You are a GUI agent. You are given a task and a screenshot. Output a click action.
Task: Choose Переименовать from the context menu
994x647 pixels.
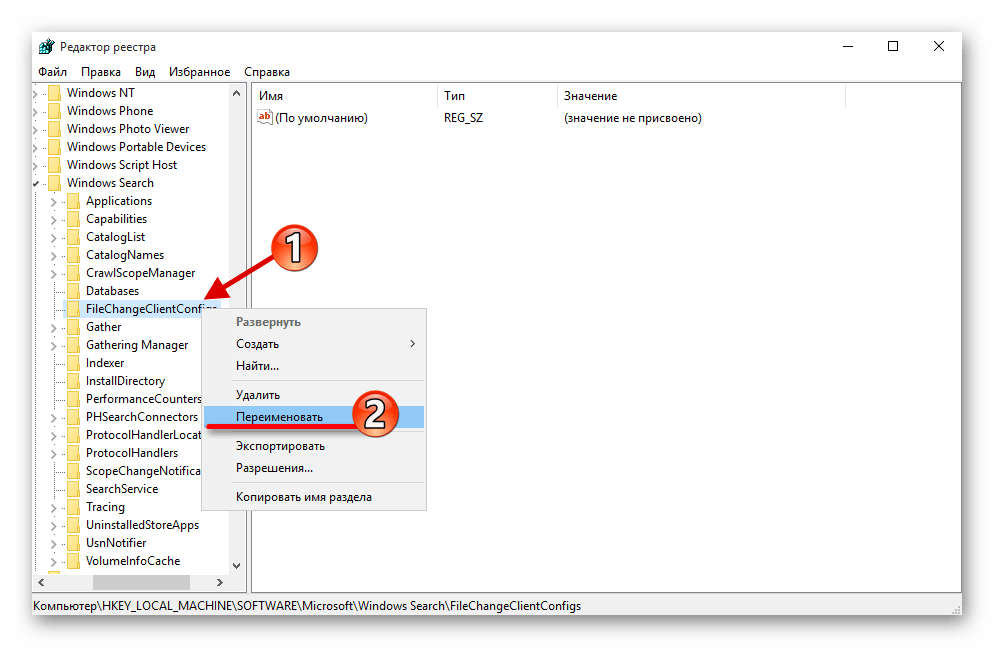(279, 417)
